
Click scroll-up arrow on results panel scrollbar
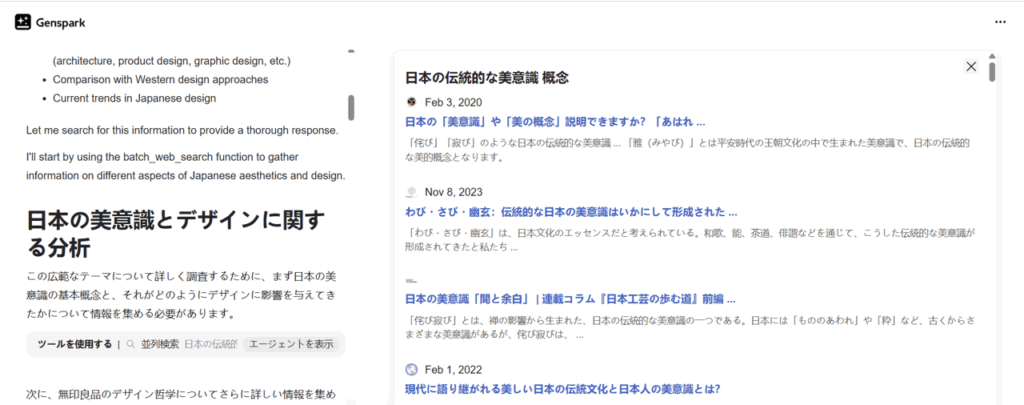pos(992,56)
